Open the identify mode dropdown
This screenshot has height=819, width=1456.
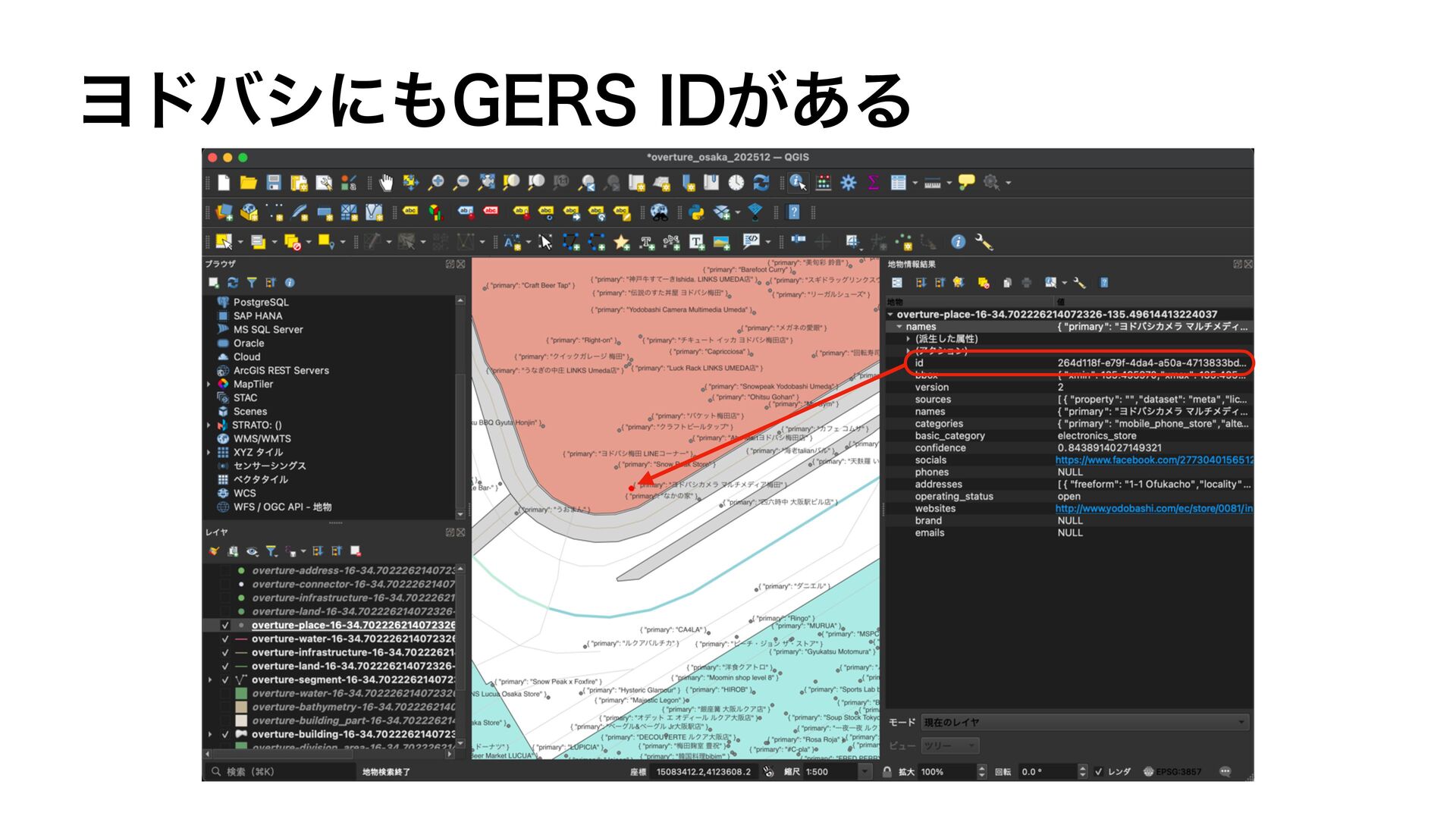pyautogui.click(x=1085, y=723)
